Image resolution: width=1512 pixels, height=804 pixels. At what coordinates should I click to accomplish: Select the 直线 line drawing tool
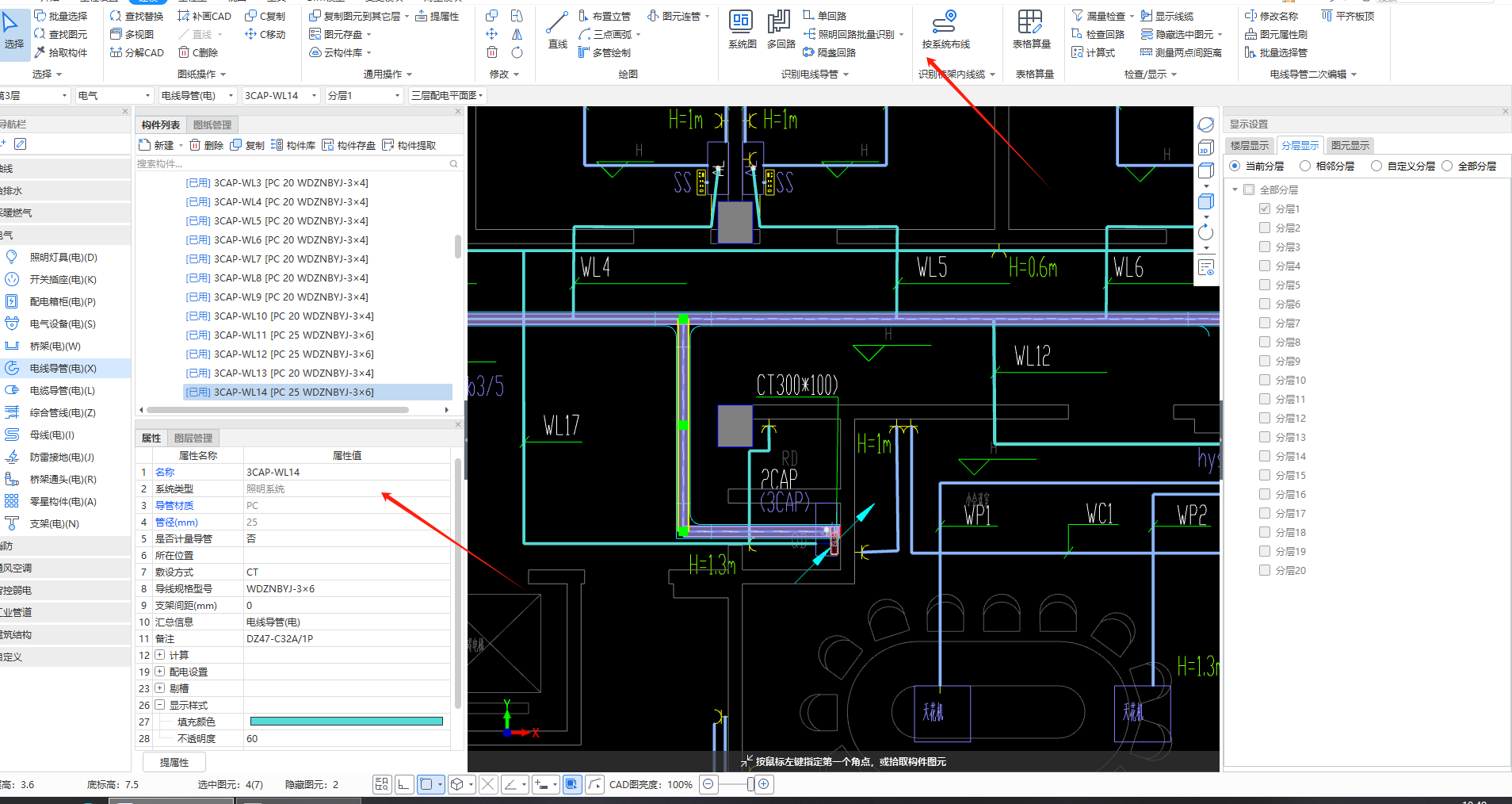558,30
